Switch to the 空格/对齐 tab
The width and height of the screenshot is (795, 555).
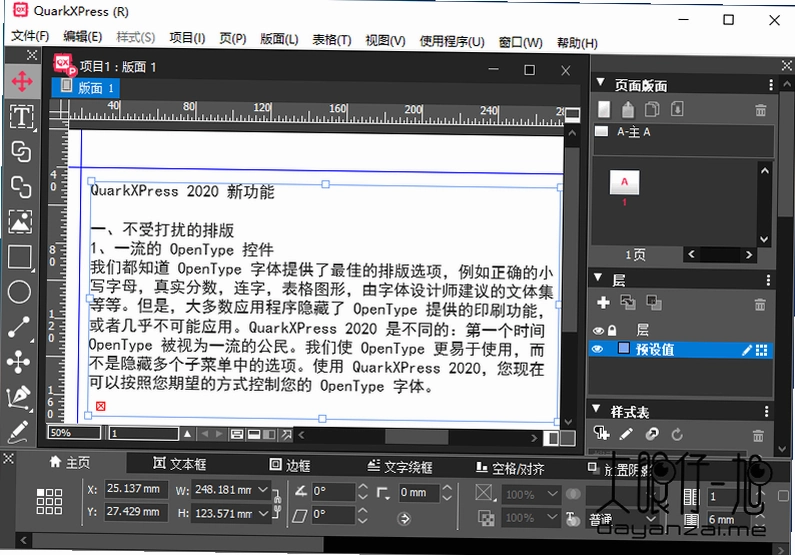coord(510,469)
